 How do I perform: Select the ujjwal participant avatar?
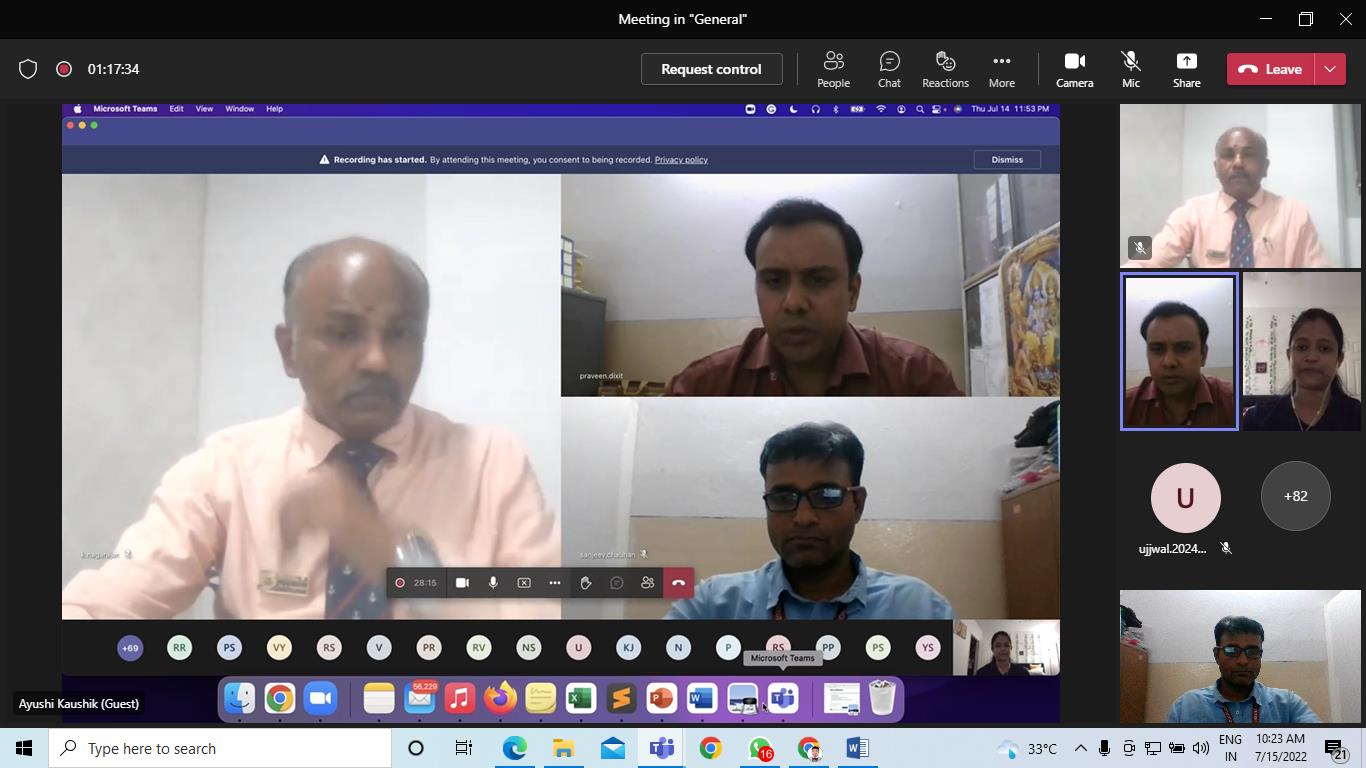pos(1185,497)
